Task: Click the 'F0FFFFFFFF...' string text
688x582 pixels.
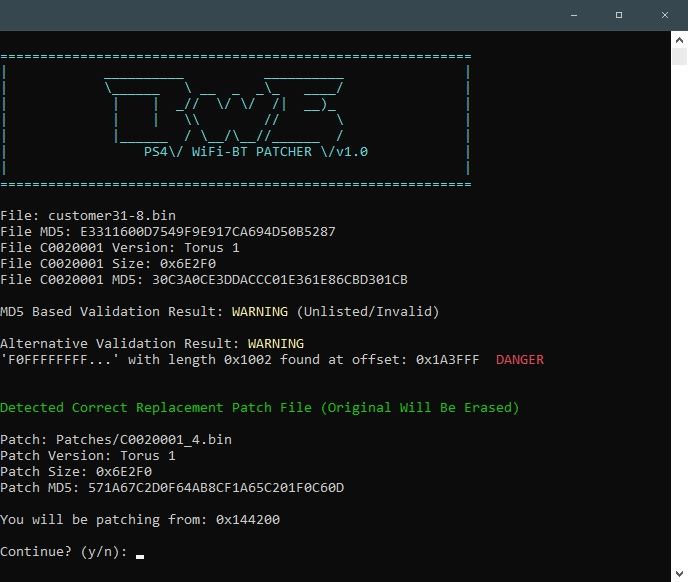Action: click(x=60, y=359)
